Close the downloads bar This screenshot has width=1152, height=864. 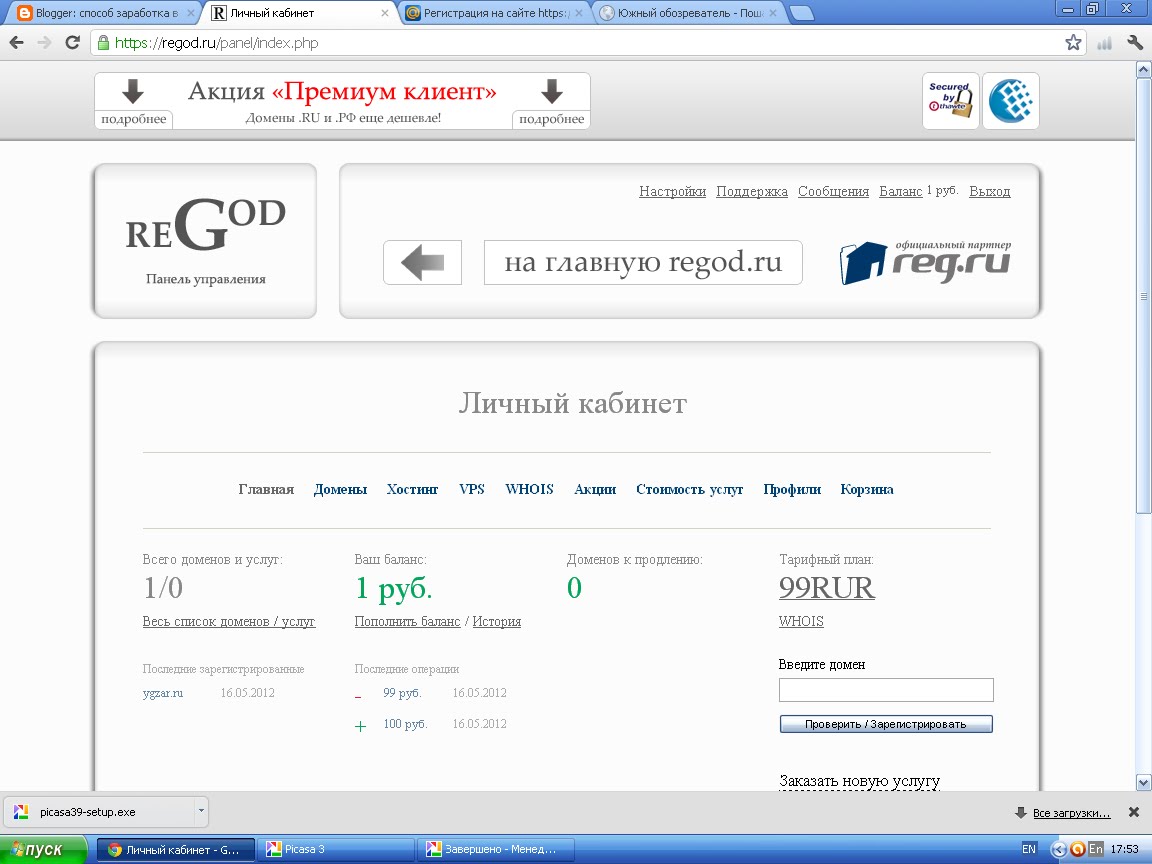(x=1134, y=813)
